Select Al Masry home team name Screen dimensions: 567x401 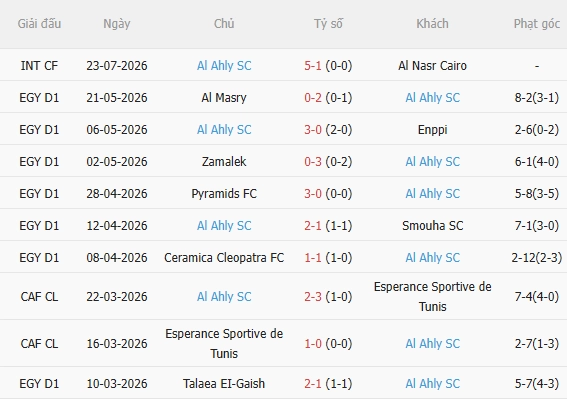(x=224, y=98)
